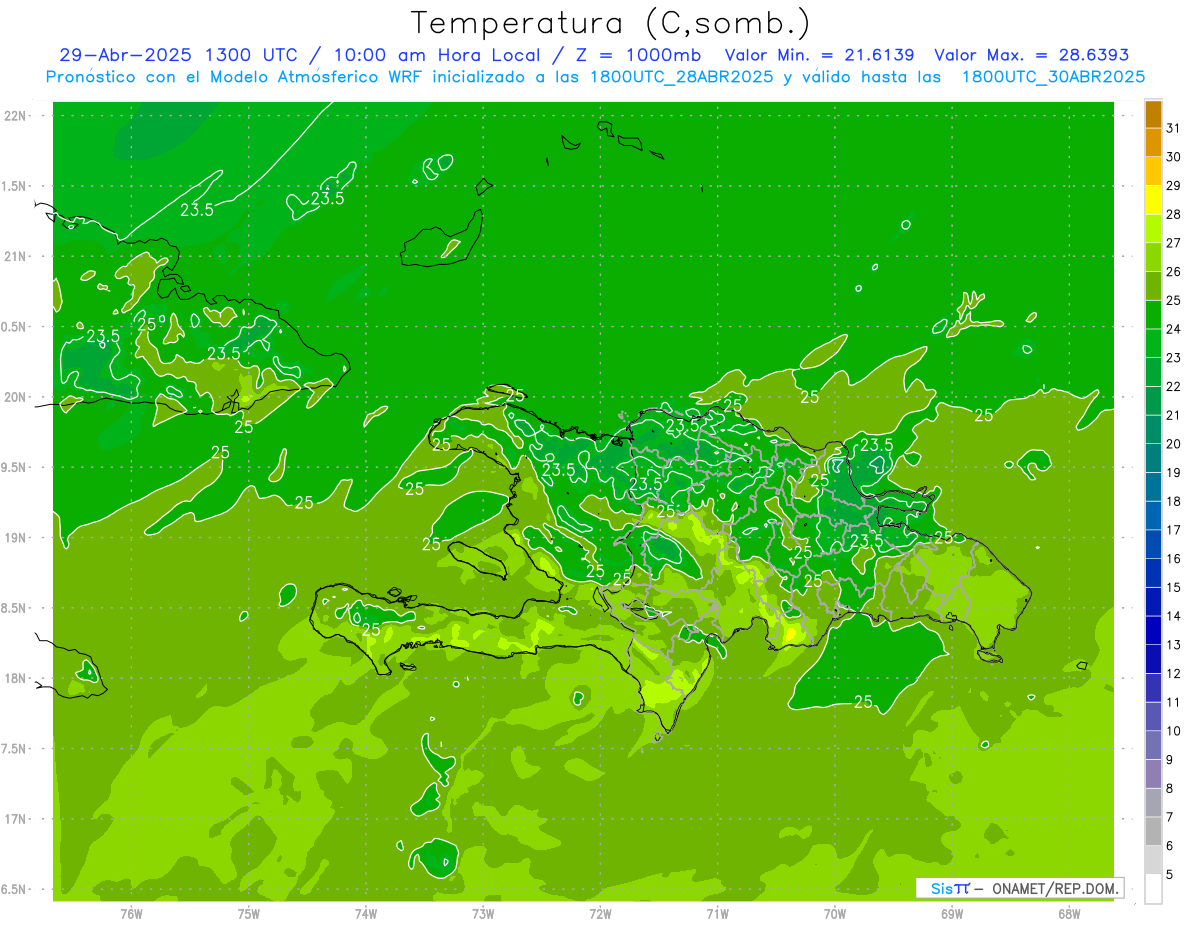This screenshot has height=927, width=1200.
Task: Pick the dark orange swatch above 31
Action: click(x=1153, y=114)
